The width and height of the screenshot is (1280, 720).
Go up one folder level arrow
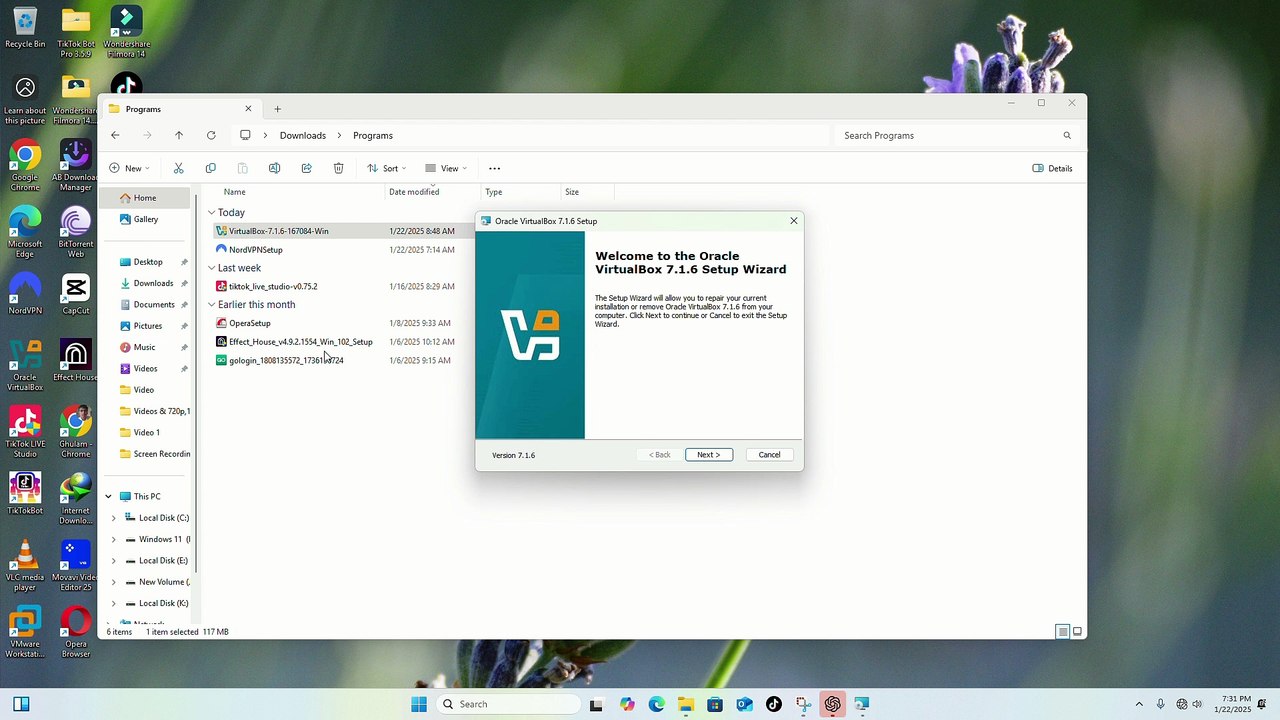point(179,135)
